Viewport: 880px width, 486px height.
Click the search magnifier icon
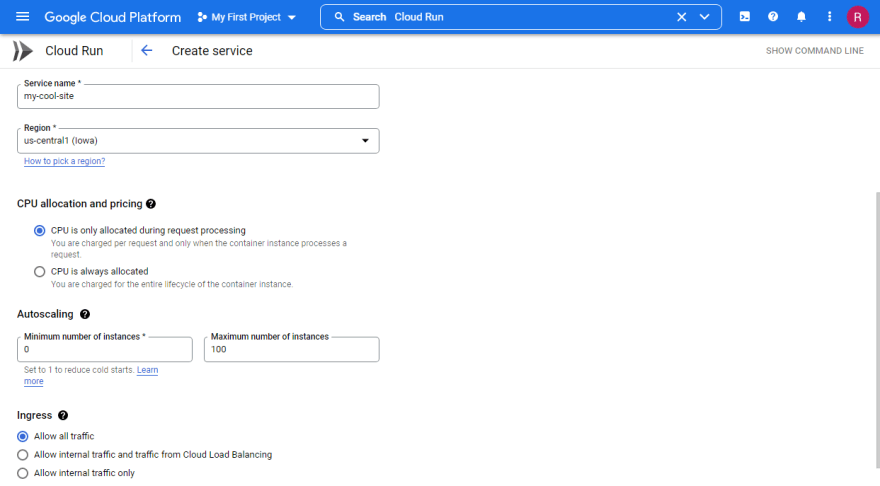[x=339, y=17]
